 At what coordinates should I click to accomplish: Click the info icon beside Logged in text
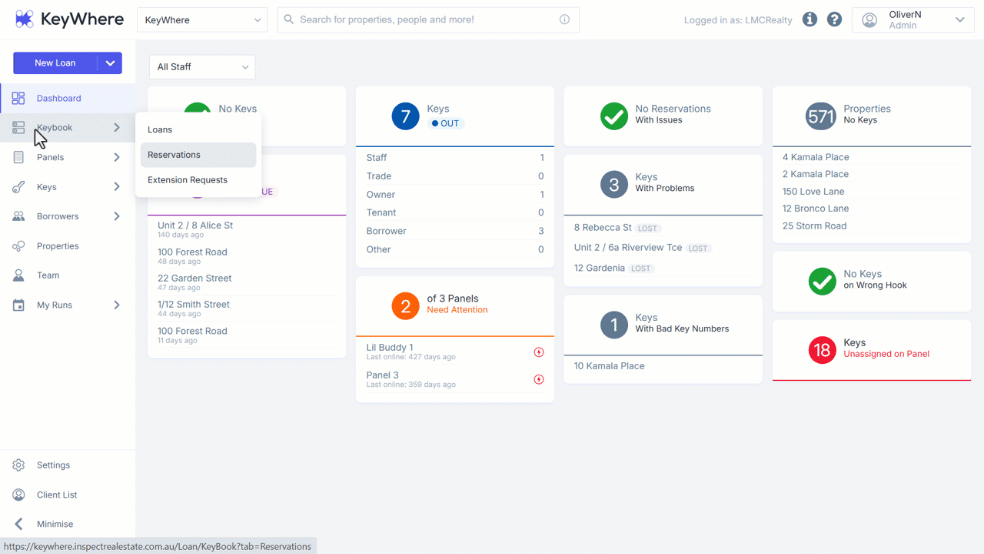pos(810,19)
